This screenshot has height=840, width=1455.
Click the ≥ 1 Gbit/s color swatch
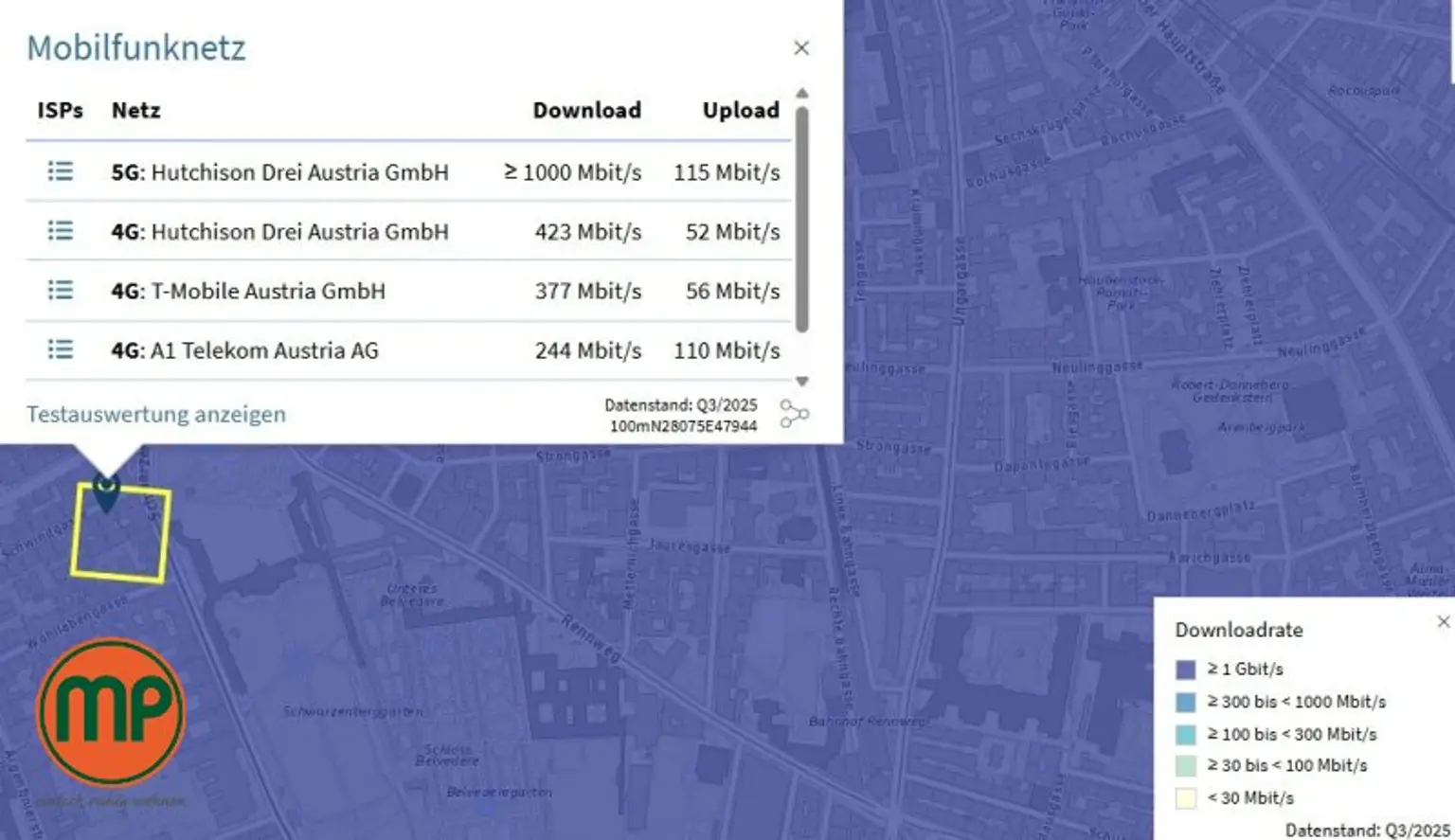[x=1186, y=670]
